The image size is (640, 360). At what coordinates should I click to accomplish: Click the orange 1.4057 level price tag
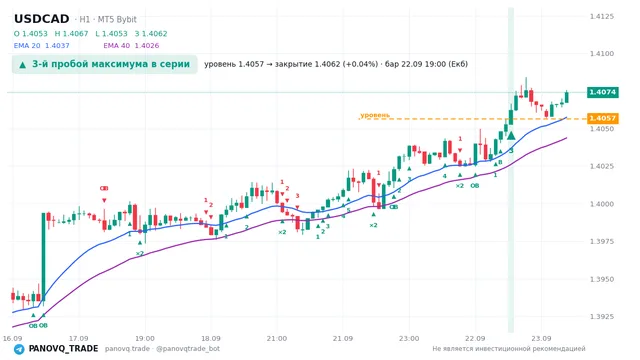tap(603, 118)
